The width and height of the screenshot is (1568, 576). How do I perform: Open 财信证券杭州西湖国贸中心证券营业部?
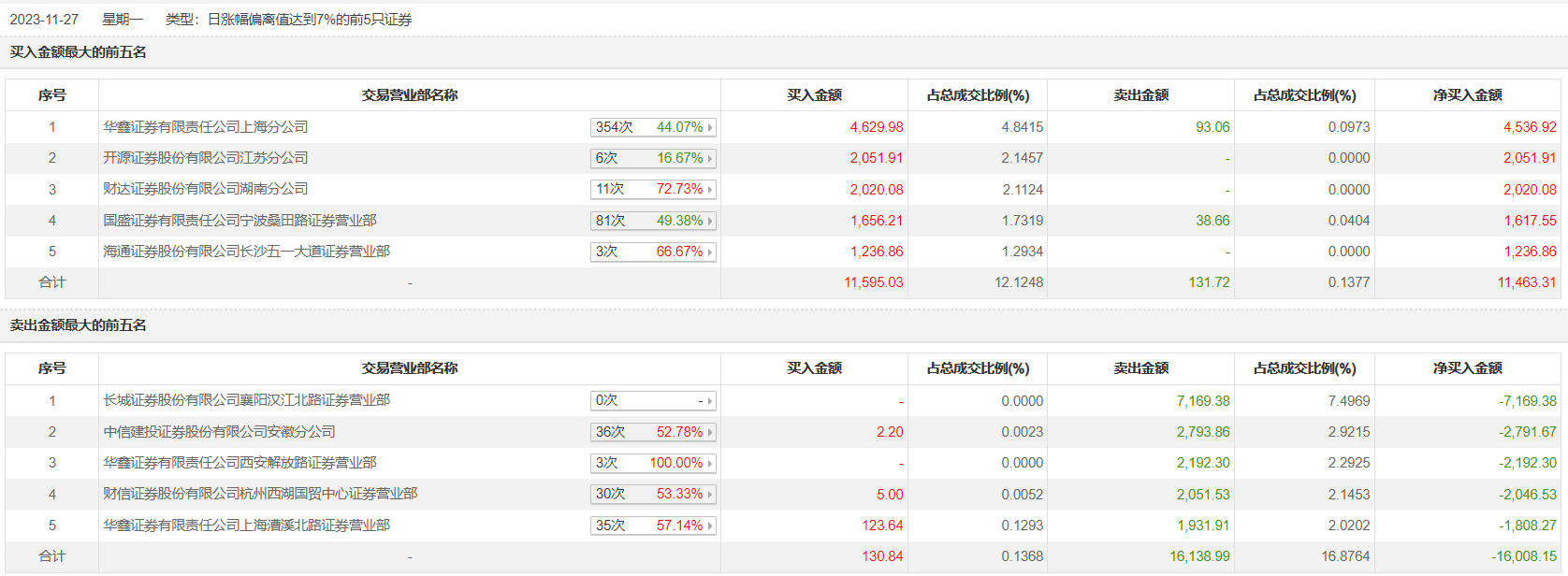click(x=260, y=494)
